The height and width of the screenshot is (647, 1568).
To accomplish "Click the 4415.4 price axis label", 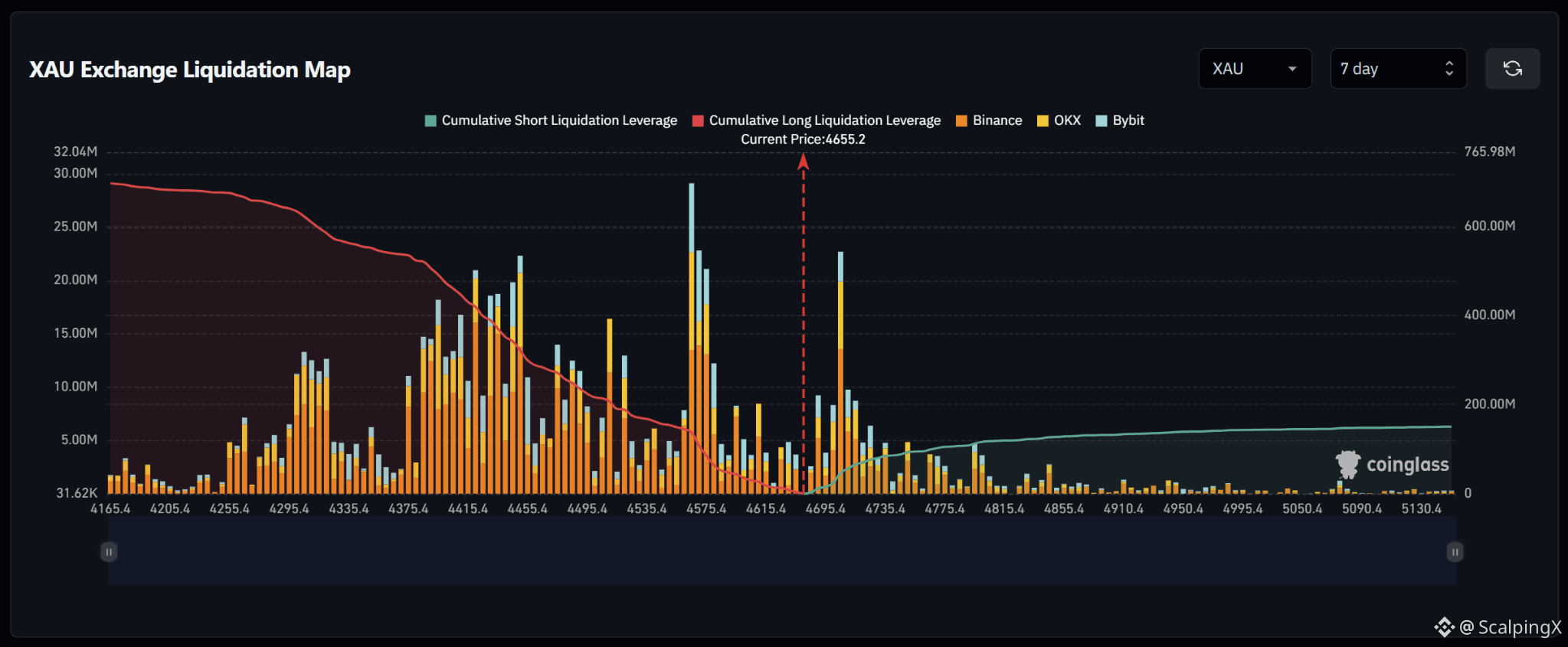I will [x=468, y=508].
